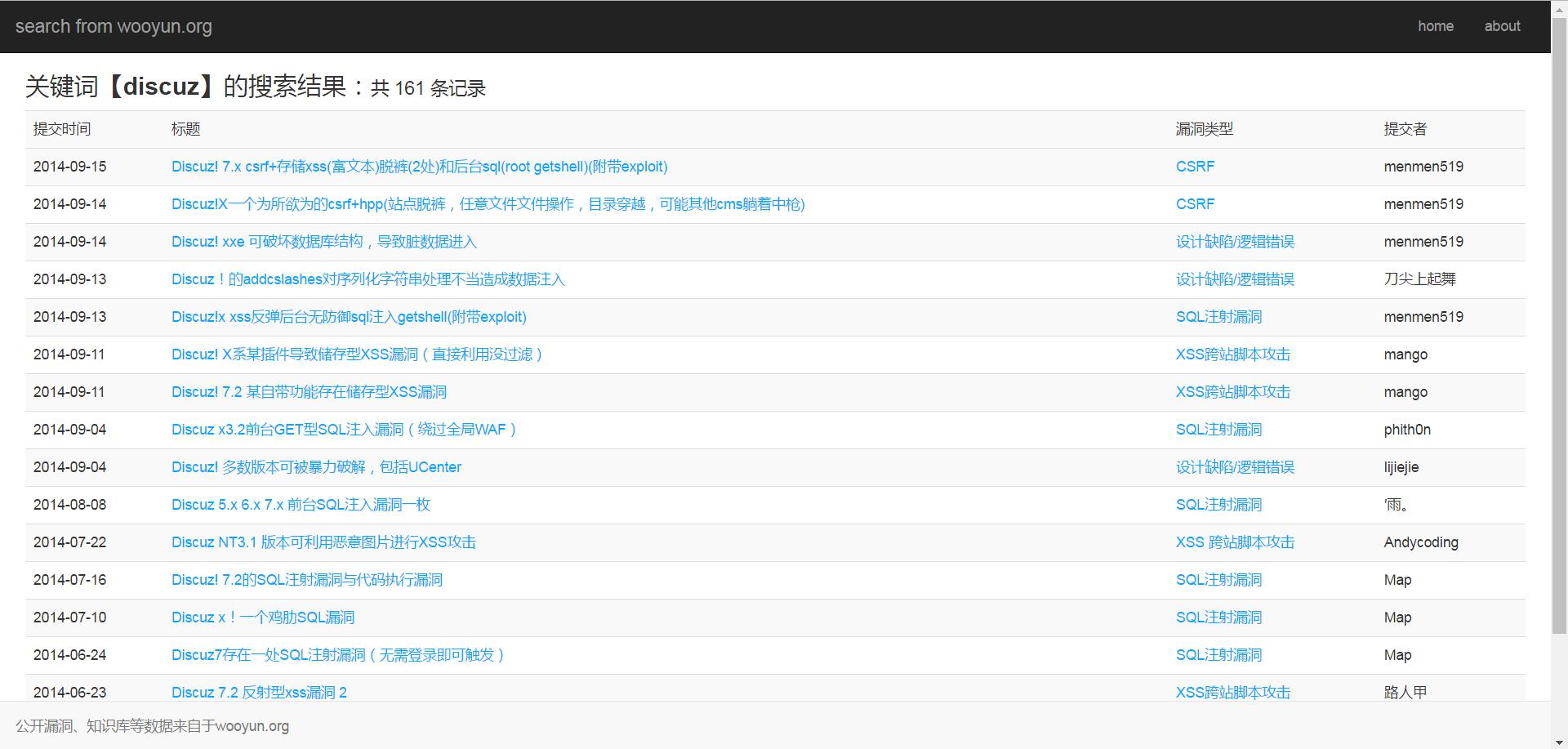Open the Discuz!X csrf+hpp 站点脱裤 report

click(488, 204)
